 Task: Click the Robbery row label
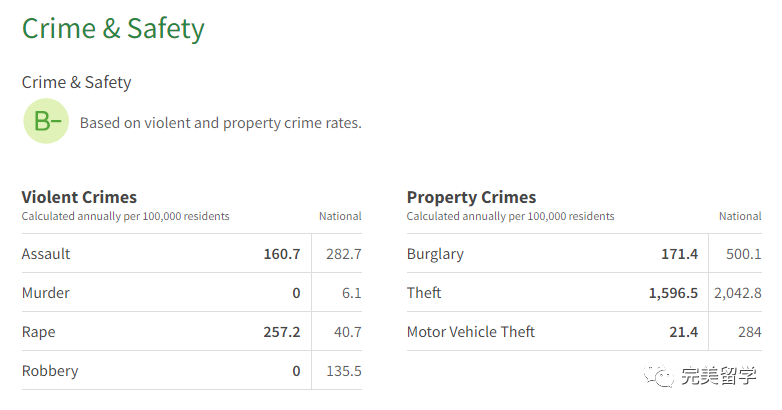pos(50,371)
